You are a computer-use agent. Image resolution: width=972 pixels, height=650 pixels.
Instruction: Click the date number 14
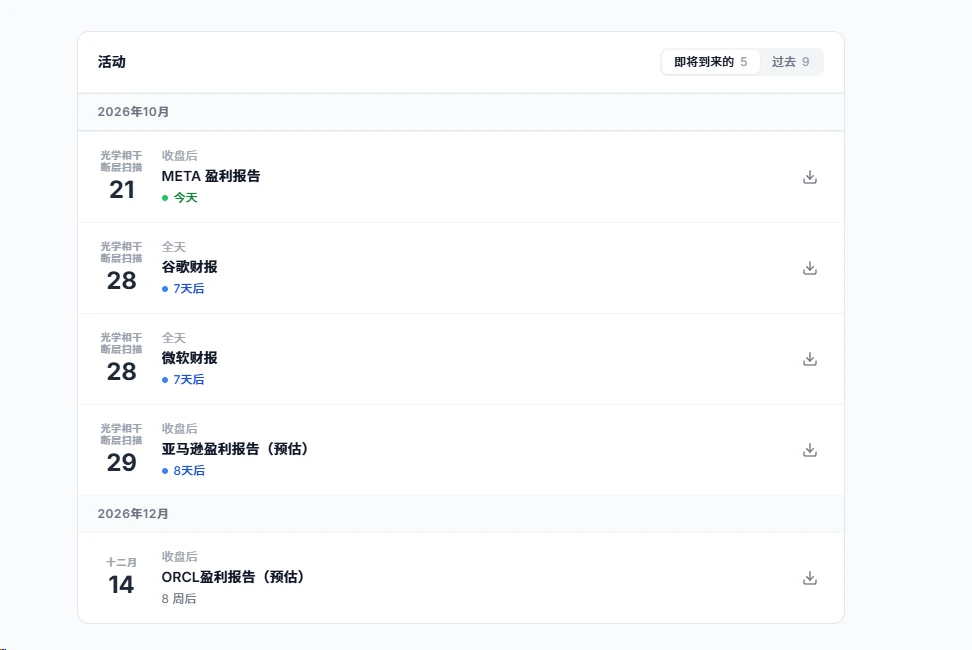[122, 584]
